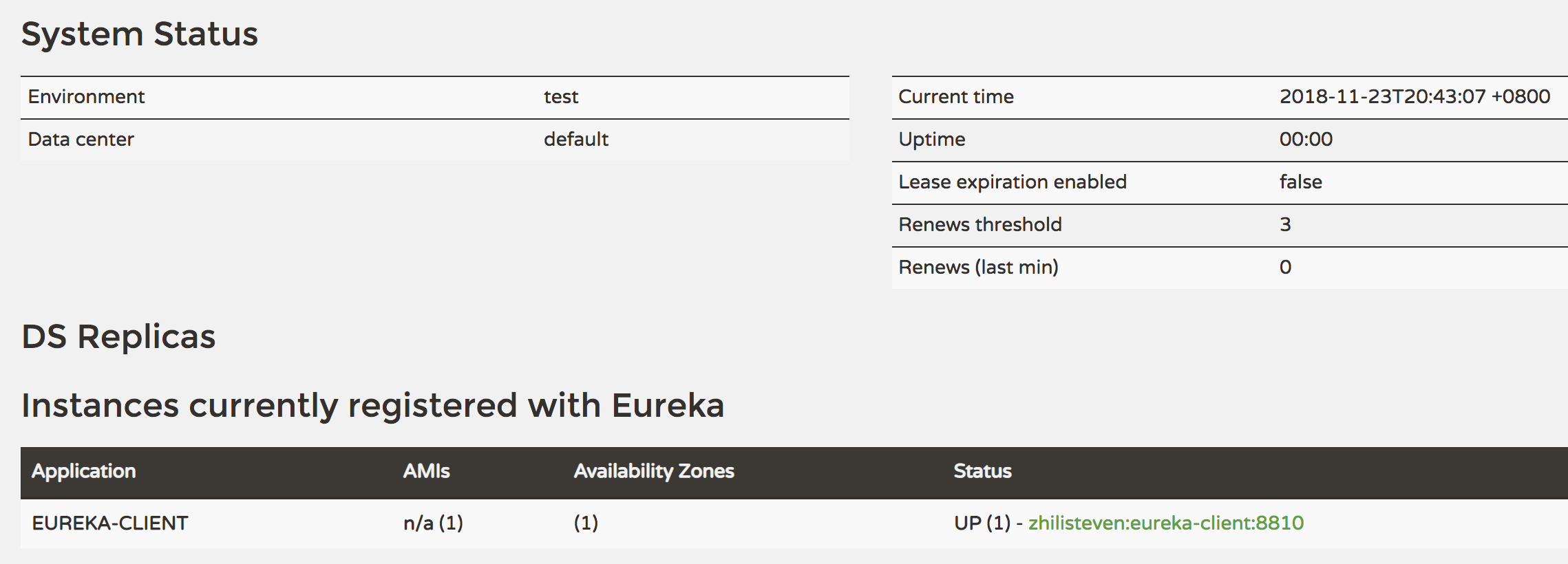Click the DS Replicas heading
1568x564 pixels.
click(x=118, y=337)
